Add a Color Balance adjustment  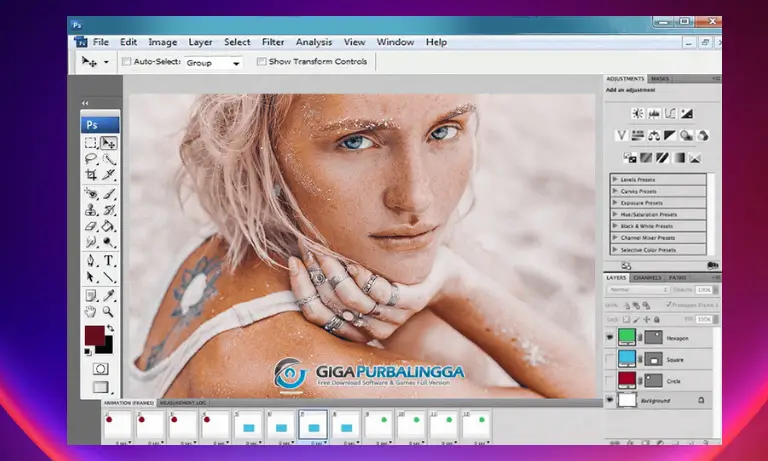[x=654, y=135]
